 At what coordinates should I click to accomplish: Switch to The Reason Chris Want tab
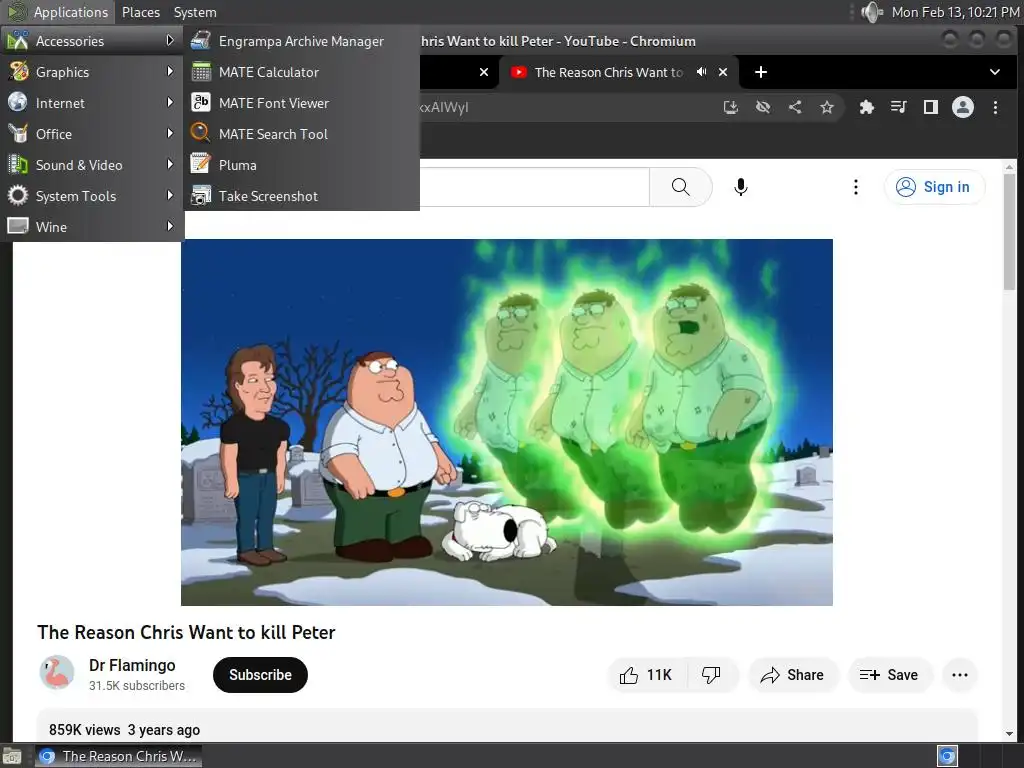click(608, 72)
